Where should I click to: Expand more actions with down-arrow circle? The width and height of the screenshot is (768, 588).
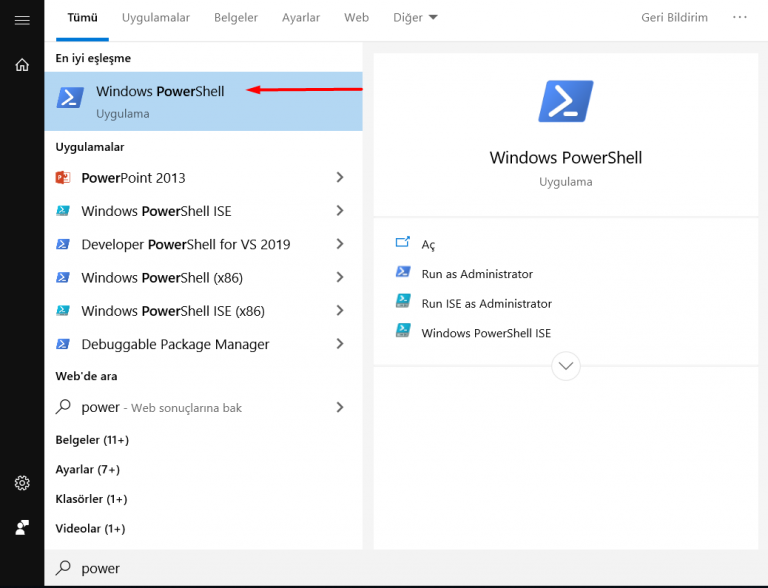(566, 366)
